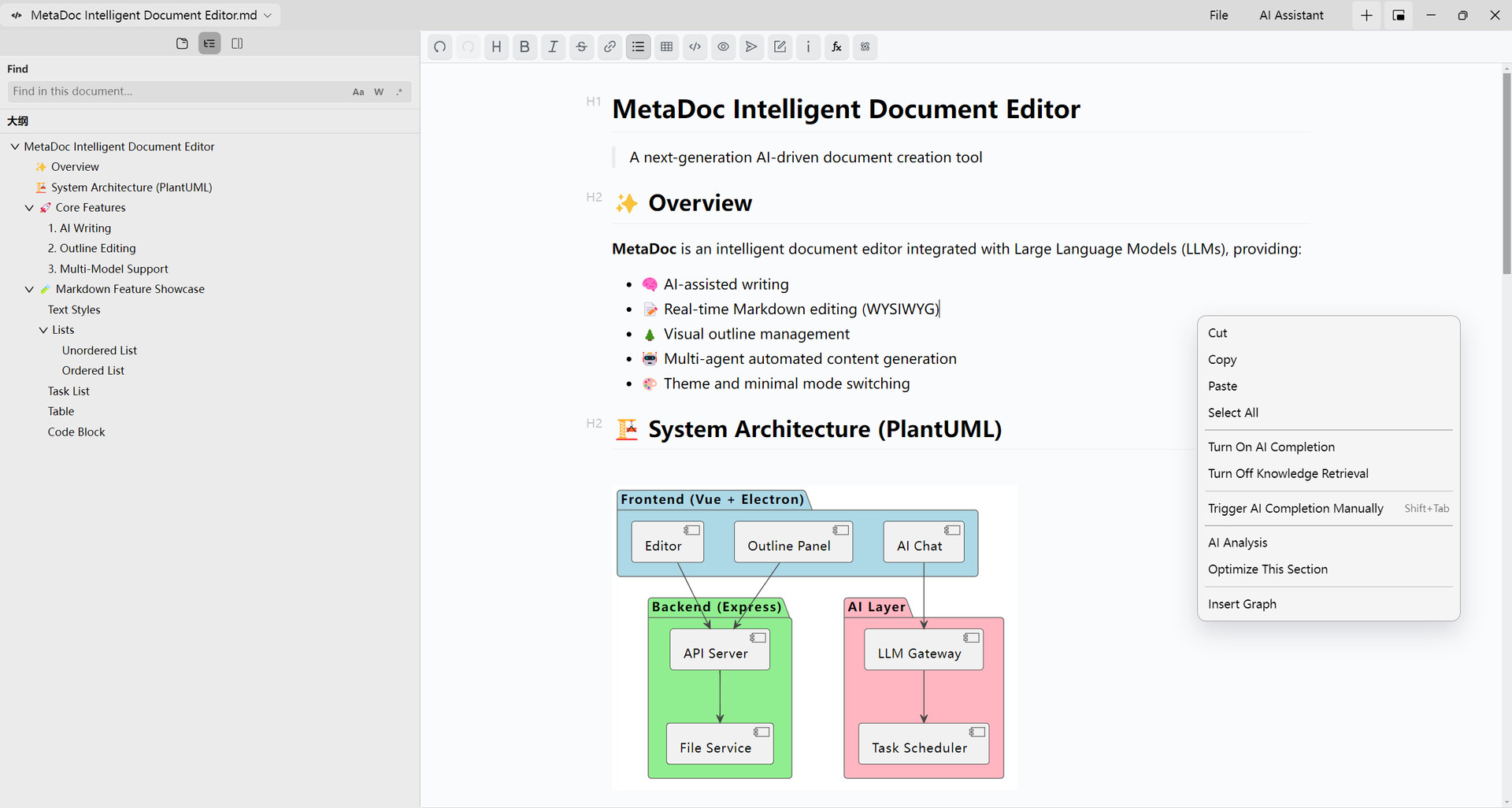Choose Paste from the context menu
Screen dimensions: 1512x808
pos(1328,387)
